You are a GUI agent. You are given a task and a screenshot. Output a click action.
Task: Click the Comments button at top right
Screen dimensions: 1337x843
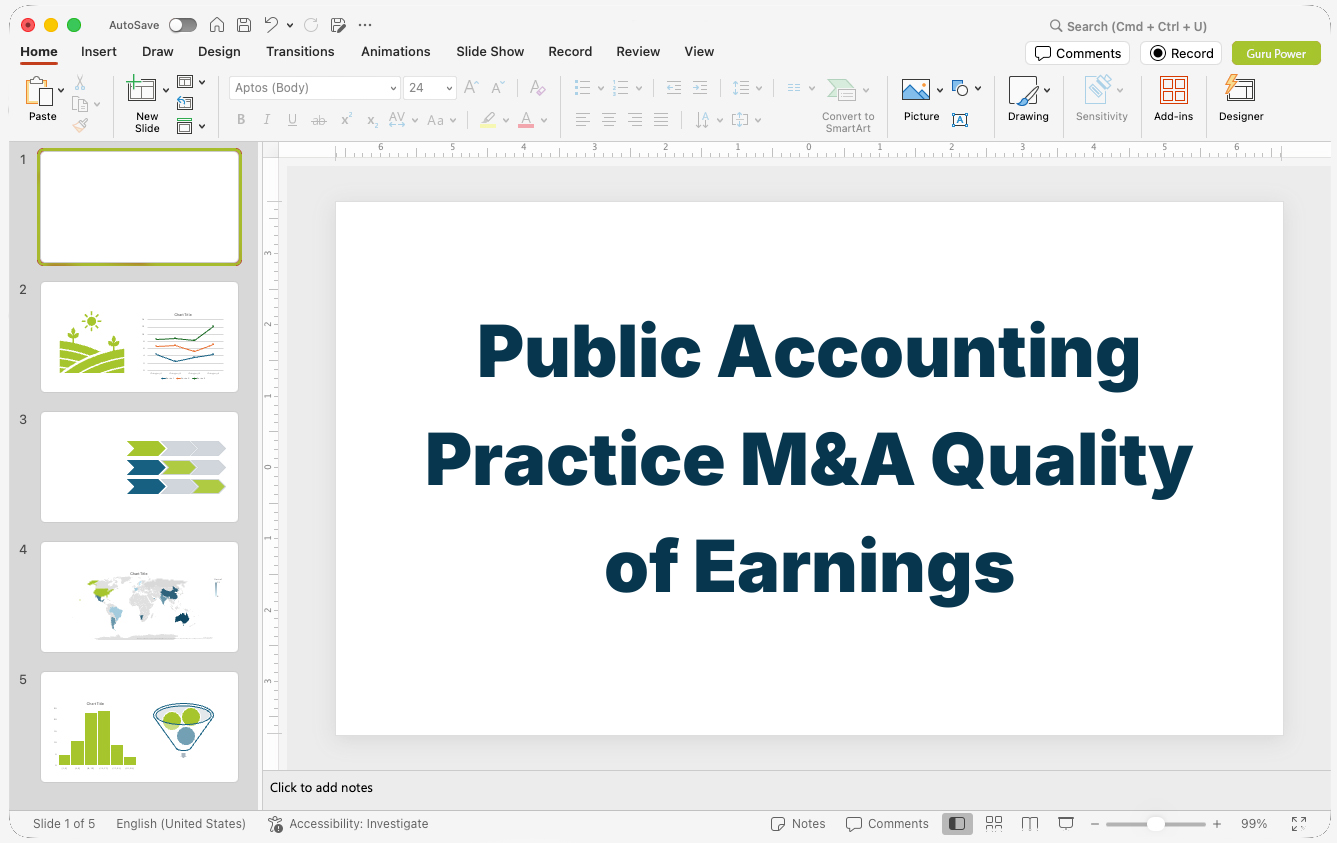[1077, 53]
